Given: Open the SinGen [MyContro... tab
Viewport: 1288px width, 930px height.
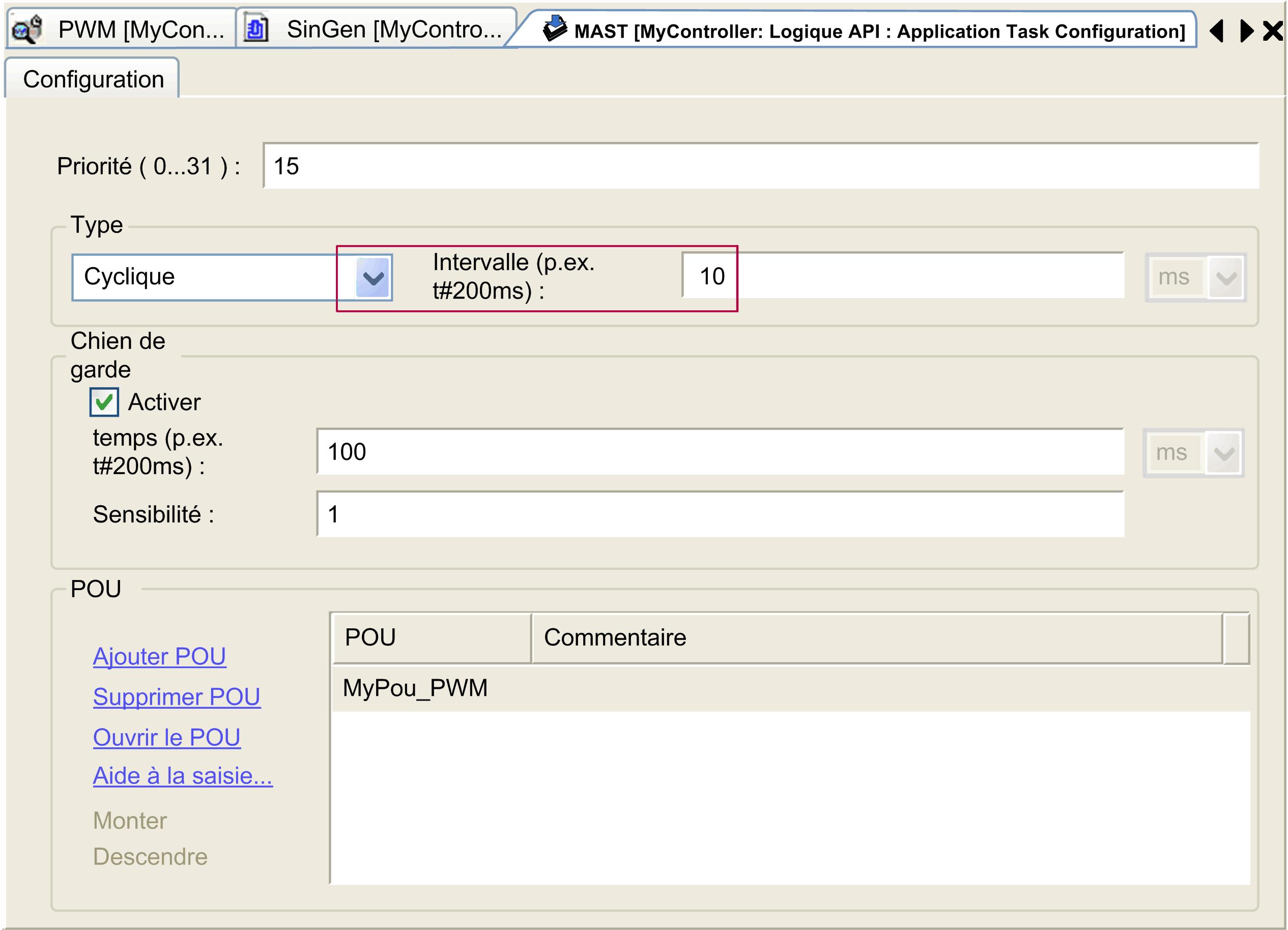Looking at the screenshot, I should coord(376,29).
